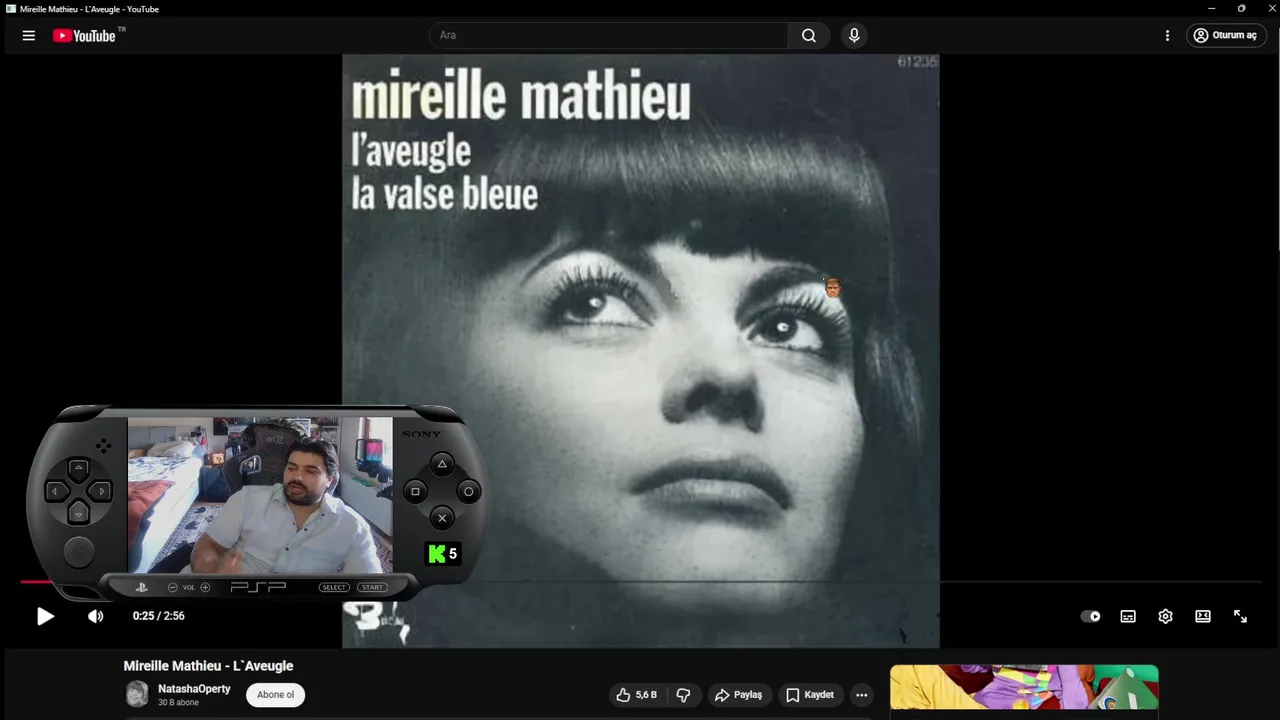Click the PSP analog stick
This screenshot has width=1280, height=720.
(78, 551)
